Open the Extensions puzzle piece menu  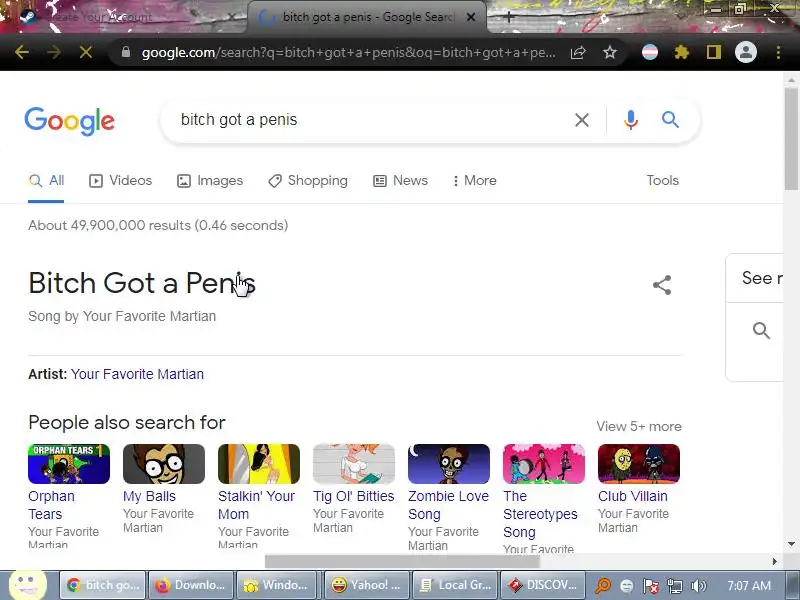coord(682,52)
